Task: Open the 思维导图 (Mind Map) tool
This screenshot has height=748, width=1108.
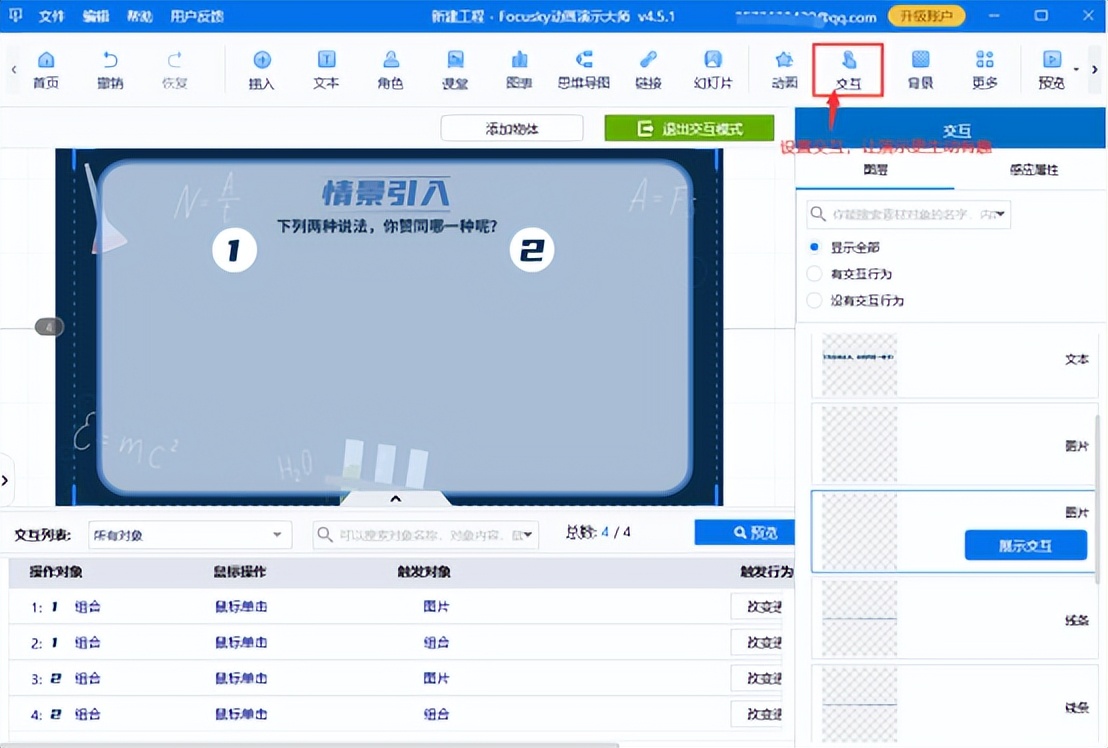Action: 583,70
